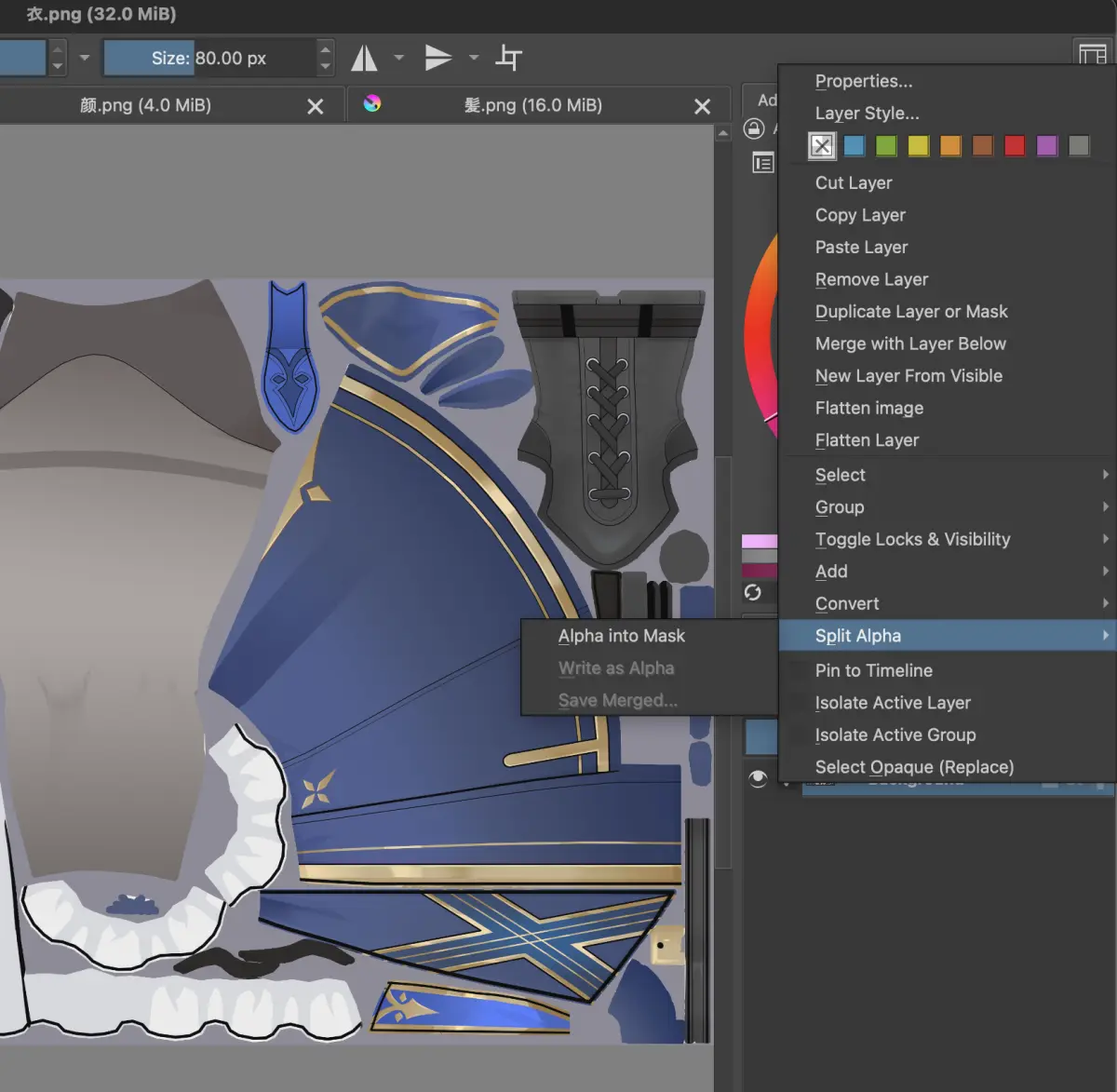
Task: Open the Split Alpha submenu
Action: 947,636
